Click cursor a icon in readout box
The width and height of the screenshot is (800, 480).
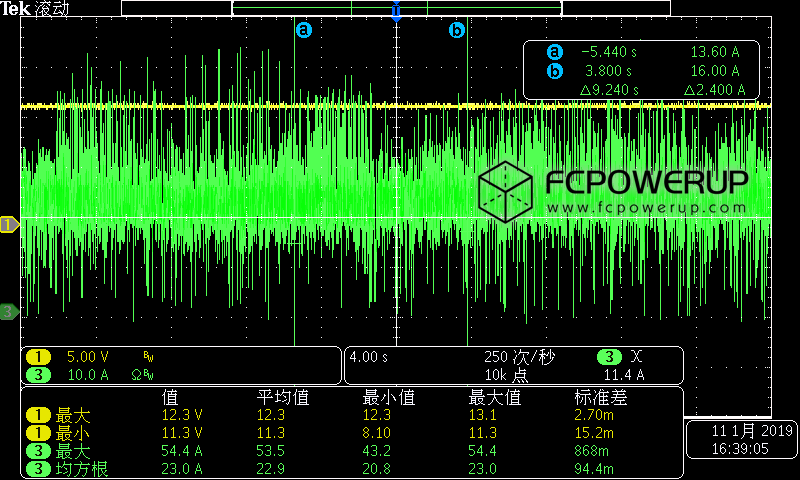click(x=555, y=52)
